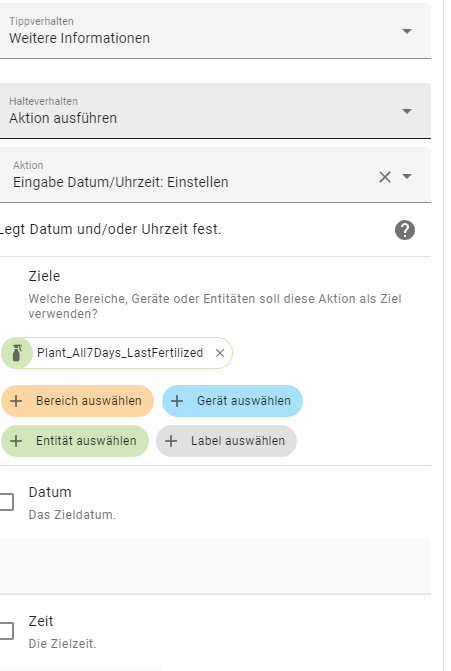Viewport: 451px width, 671px height.
Task: Enable the Datum checkbox
Action: [6, 502]
